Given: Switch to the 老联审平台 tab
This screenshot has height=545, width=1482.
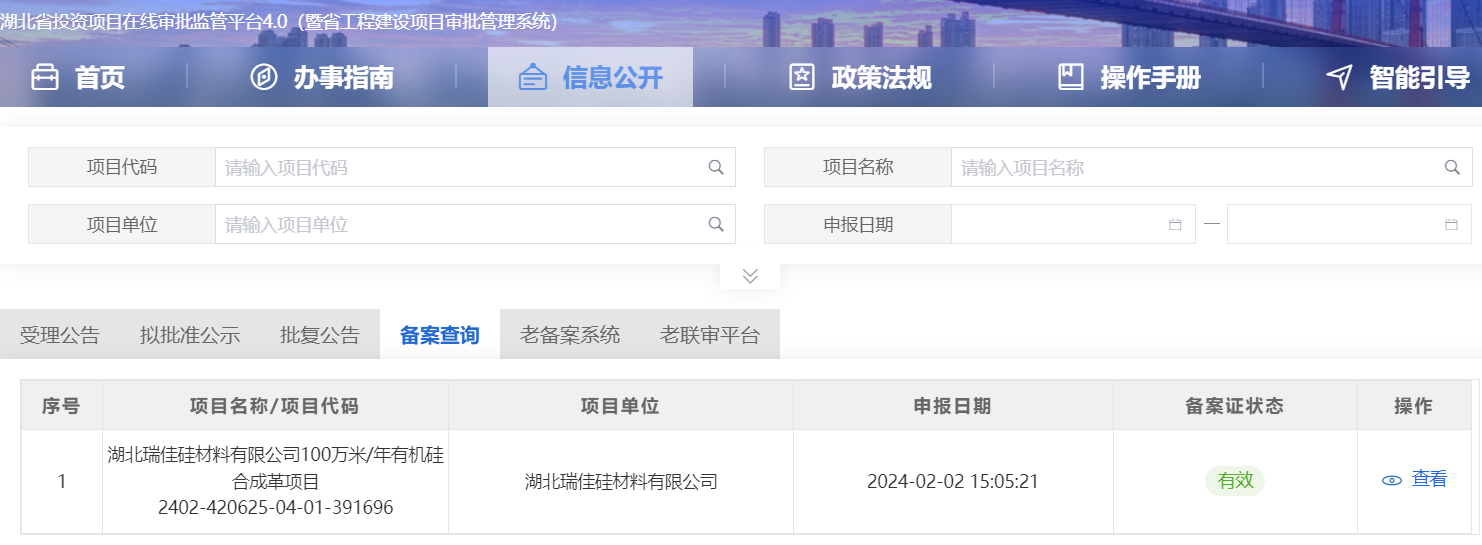Looking at the screenshot, I should pos(710,335).
